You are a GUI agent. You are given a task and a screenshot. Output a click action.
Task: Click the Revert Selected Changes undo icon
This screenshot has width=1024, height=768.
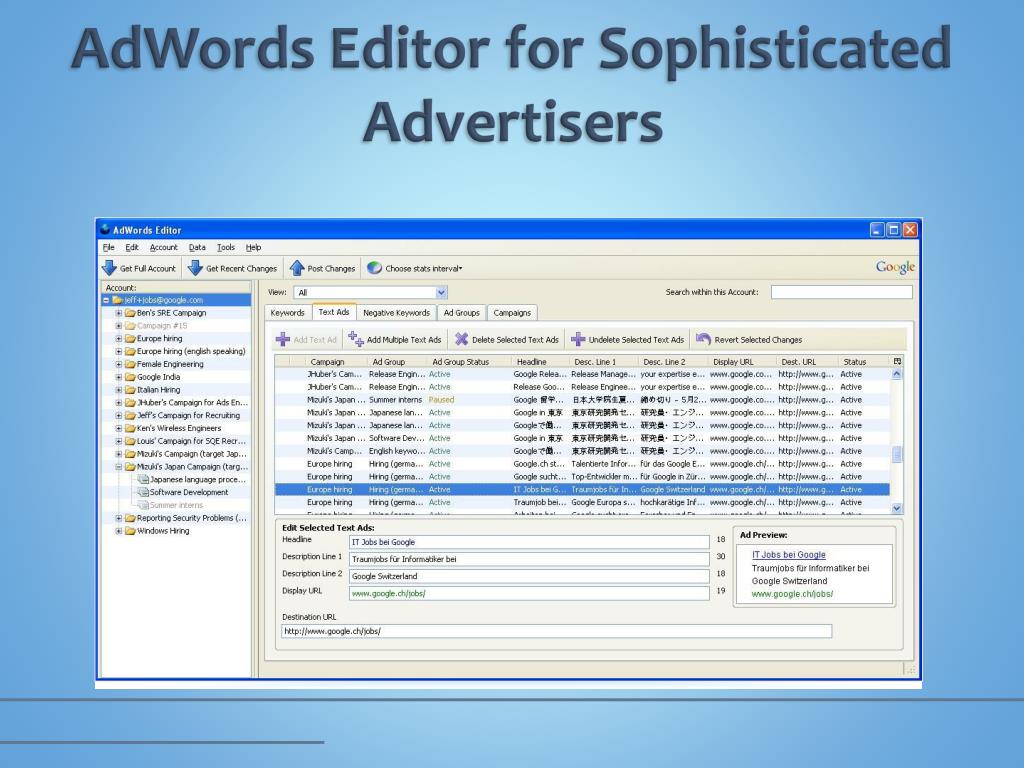[703, 339]
